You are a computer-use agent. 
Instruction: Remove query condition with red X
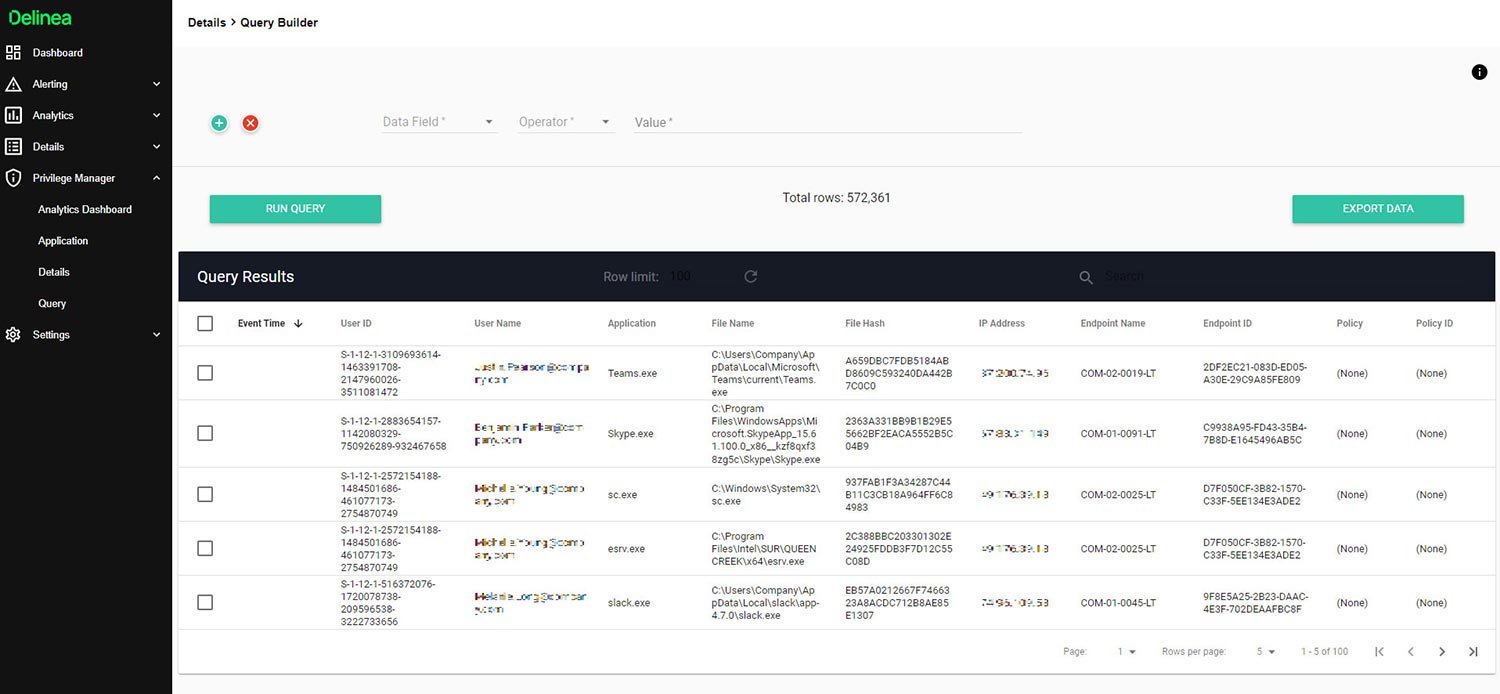point(251,123)
